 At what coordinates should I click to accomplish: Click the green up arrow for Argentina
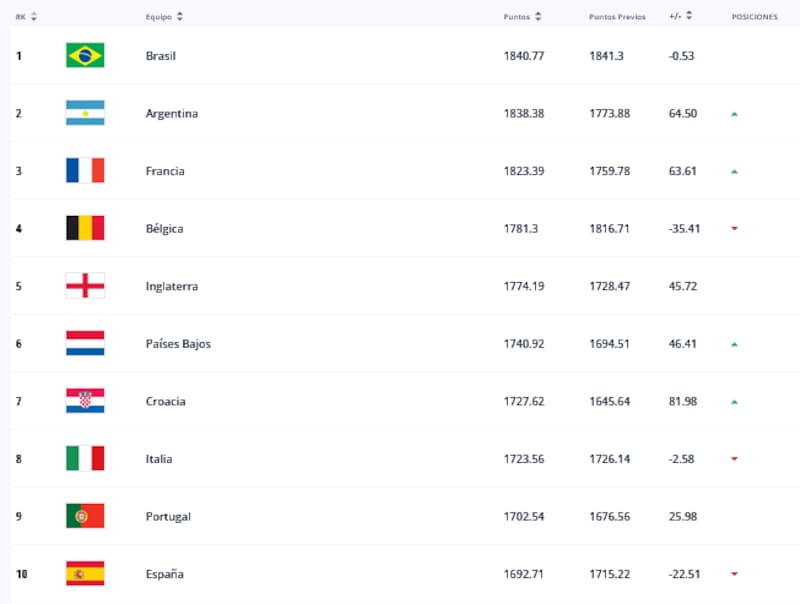tap(734, 114)
